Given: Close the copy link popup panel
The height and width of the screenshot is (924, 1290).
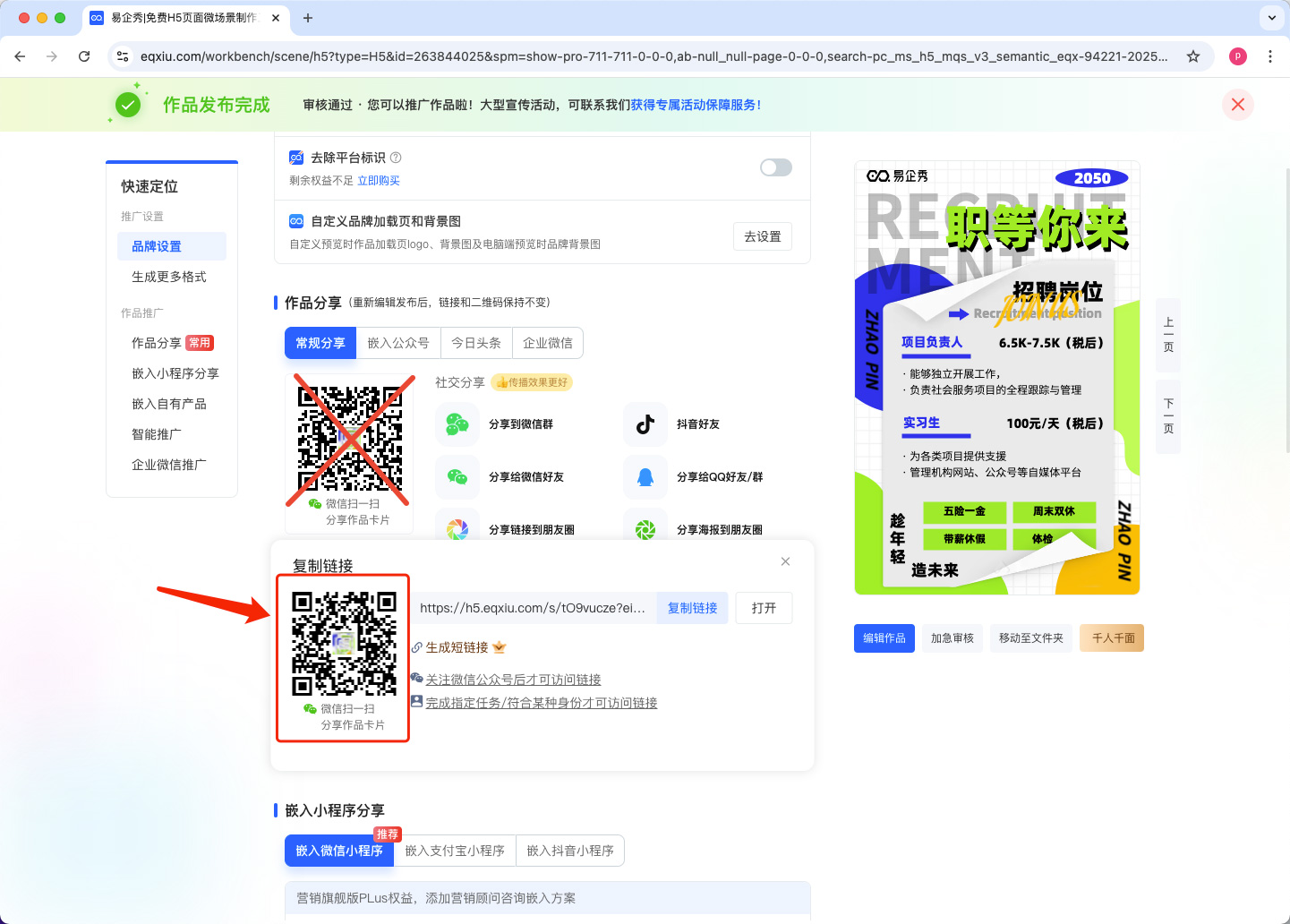Looking at the screenshot, I should [x=785, y=561].
